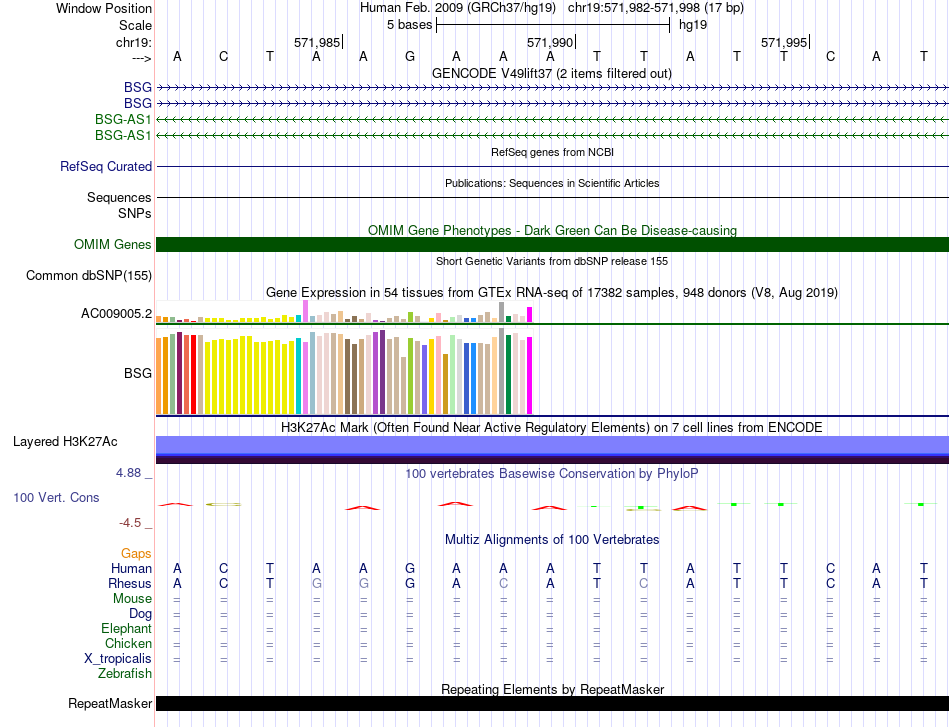
Task: Open the Layered H3K27Ac track label
Action: coord(65,441)
